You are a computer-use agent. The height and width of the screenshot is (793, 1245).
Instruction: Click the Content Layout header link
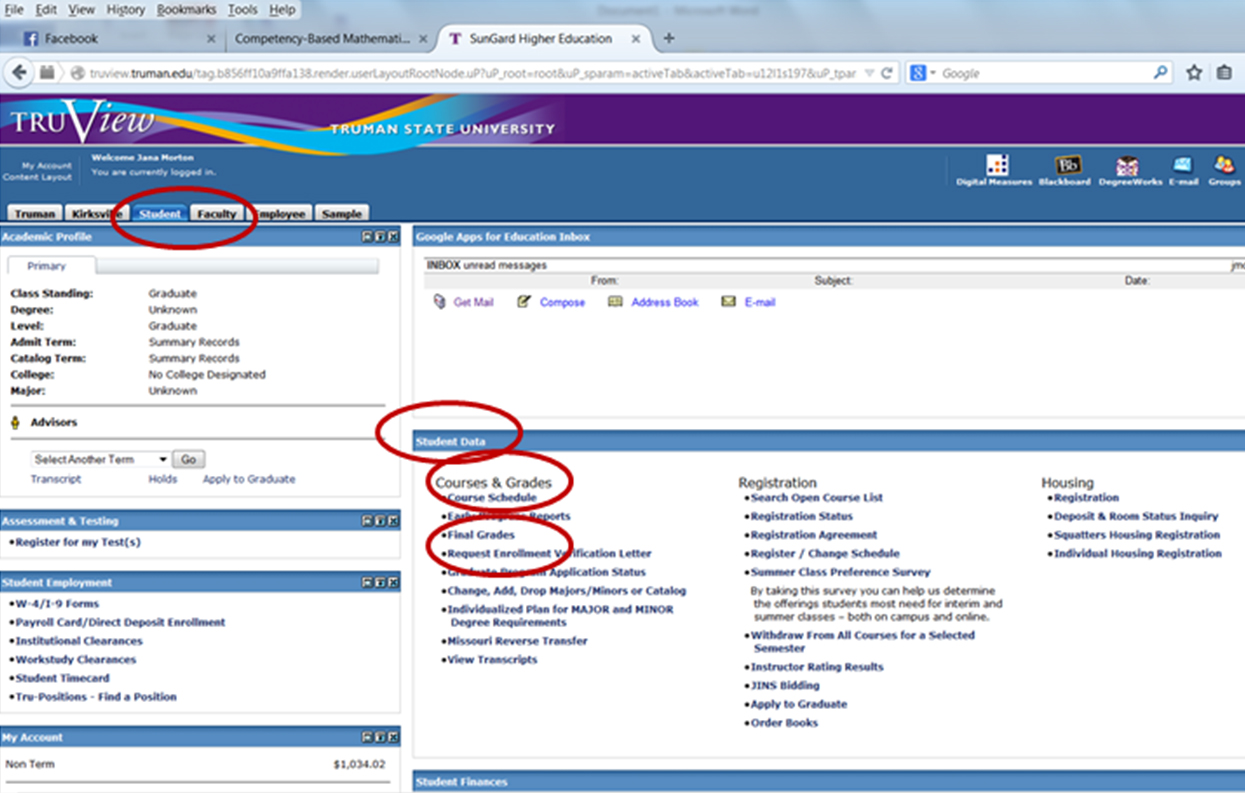click(37, 177)
